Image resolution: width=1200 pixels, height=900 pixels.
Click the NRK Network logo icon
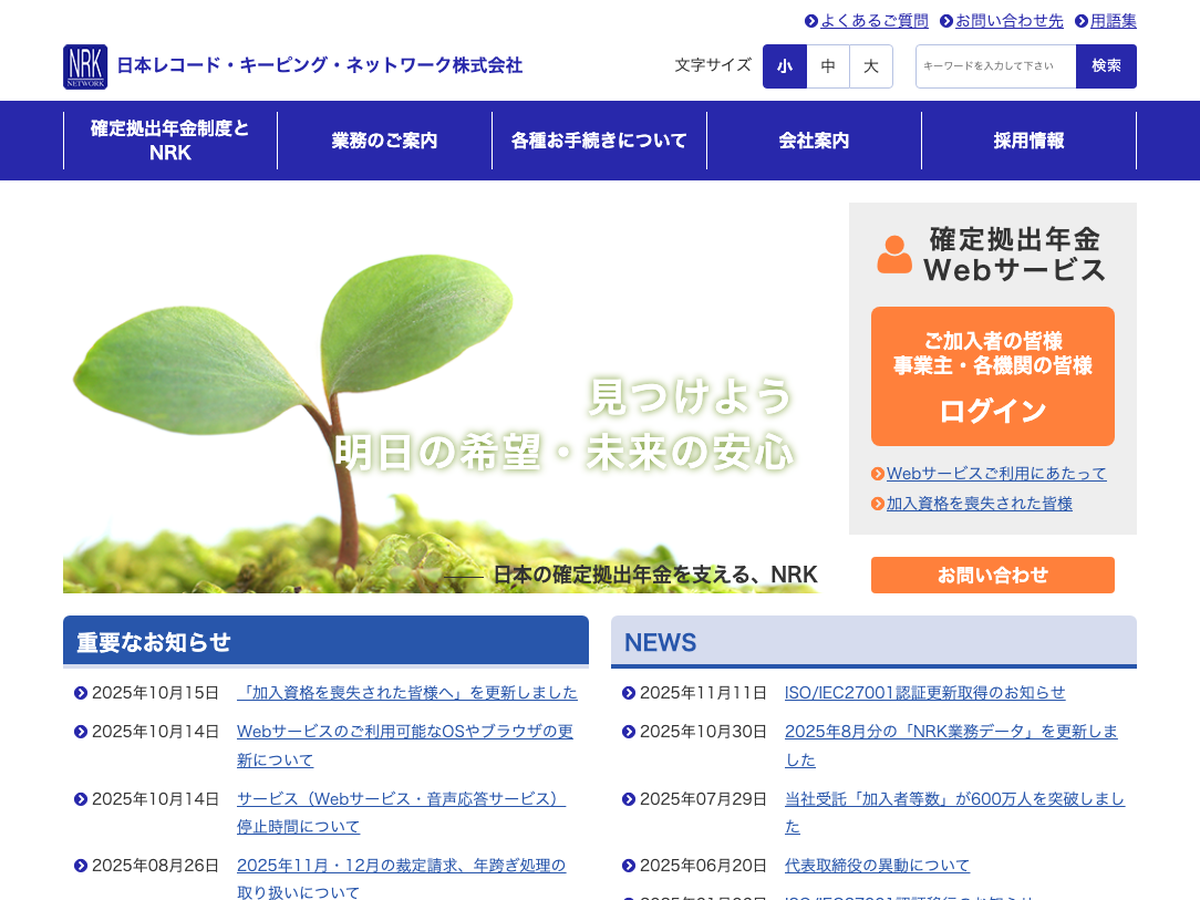click(x=85, y=66)
